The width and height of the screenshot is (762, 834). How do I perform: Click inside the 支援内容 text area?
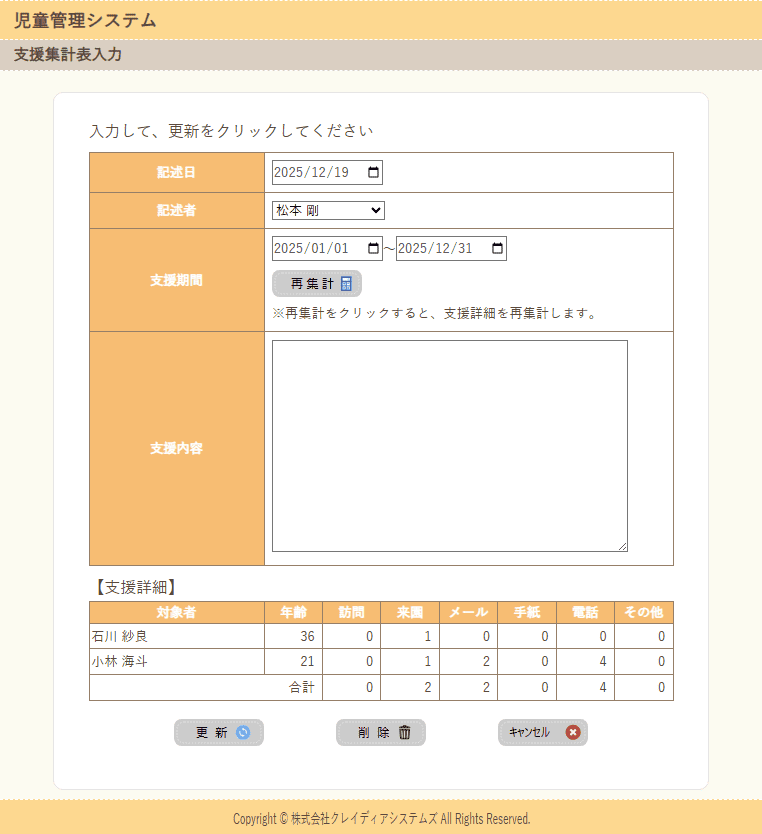pos(449,445)
